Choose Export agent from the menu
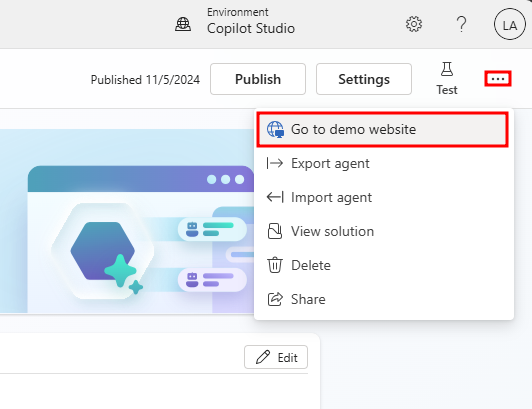Image resolution: width=532 pixels, height=409 pixels. point(384,164)
